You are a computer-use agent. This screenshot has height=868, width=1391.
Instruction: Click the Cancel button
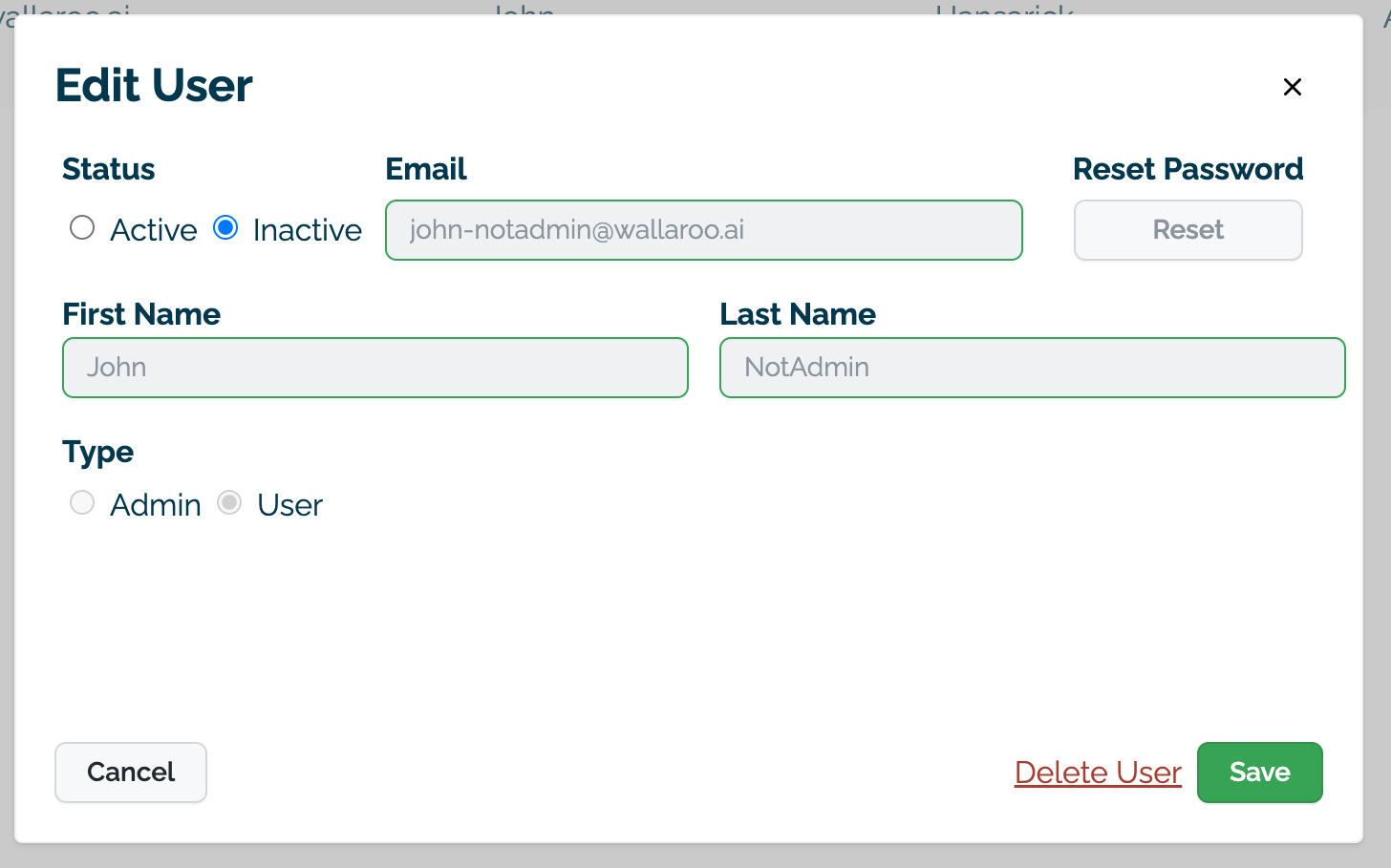pyautogui.click(x=131, y=773)
